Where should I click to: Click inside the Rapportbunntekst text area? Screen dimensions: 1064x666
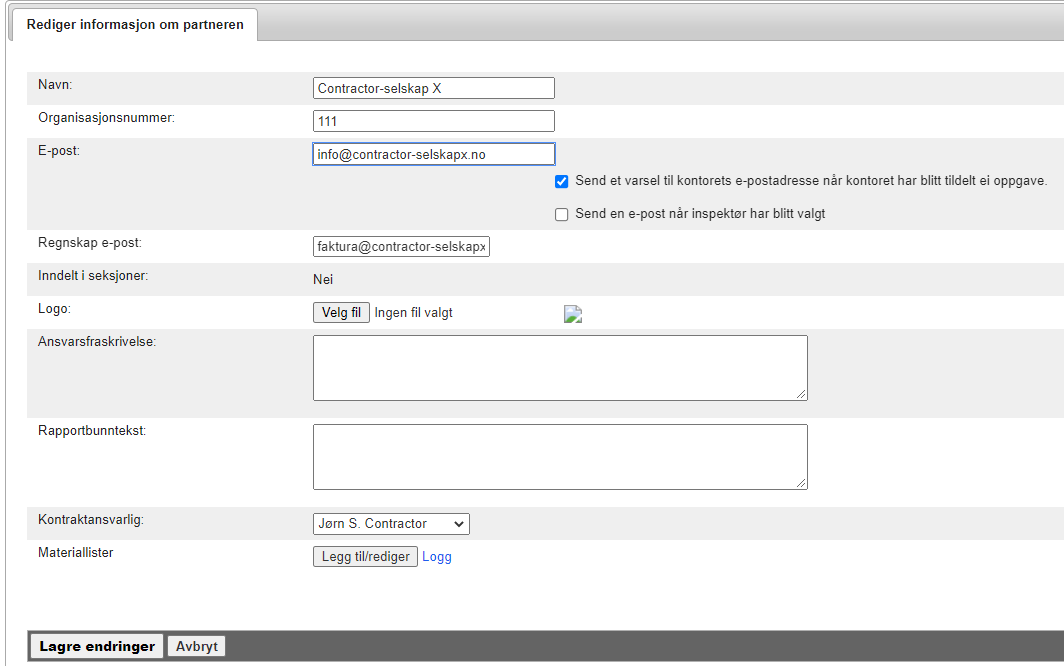(560, 457)
